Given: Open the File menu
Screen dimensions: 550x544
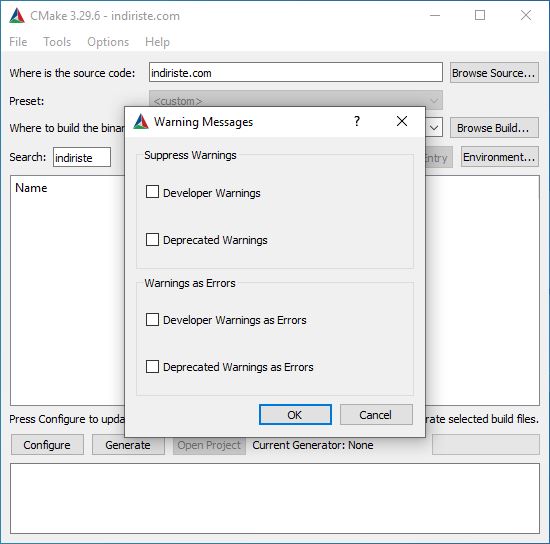Looking at the screenshot, I should click(18, 42).
